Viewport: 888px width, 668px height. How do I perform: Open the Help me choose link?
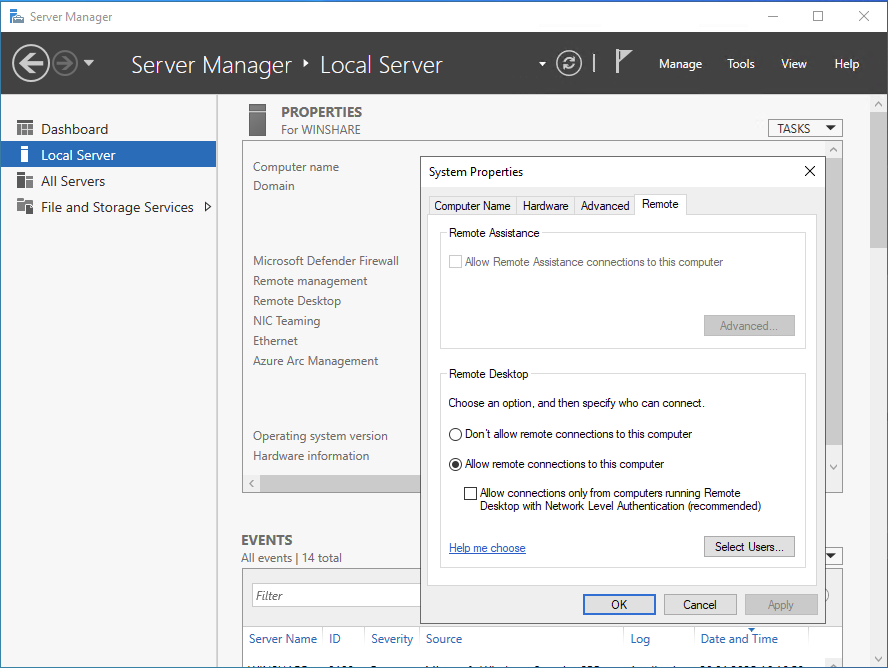pyautogui.click(x=487, y=548)
